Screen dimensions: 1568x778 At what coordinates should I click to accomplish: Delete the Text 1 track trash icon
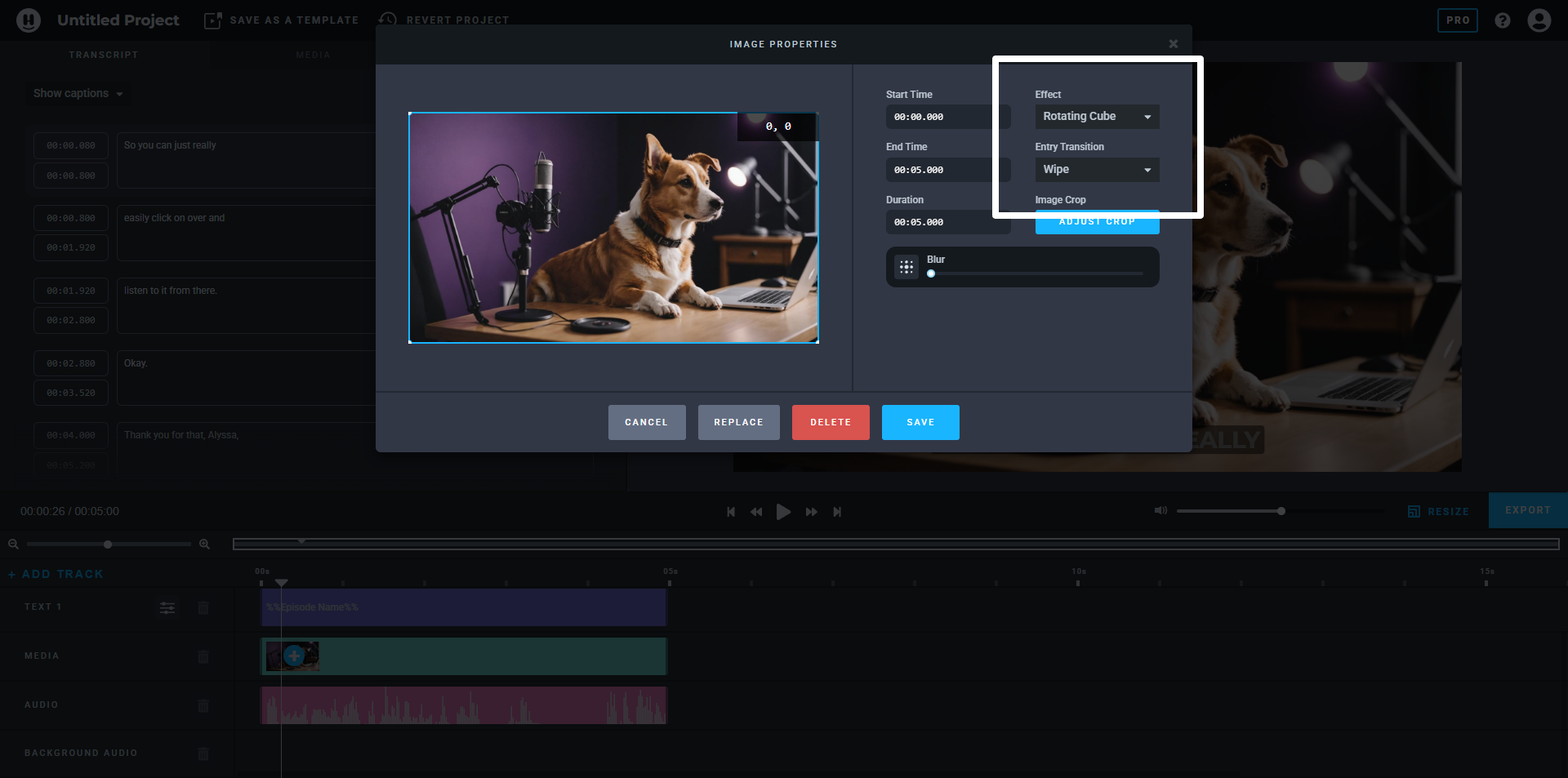(x=203, y=607)
